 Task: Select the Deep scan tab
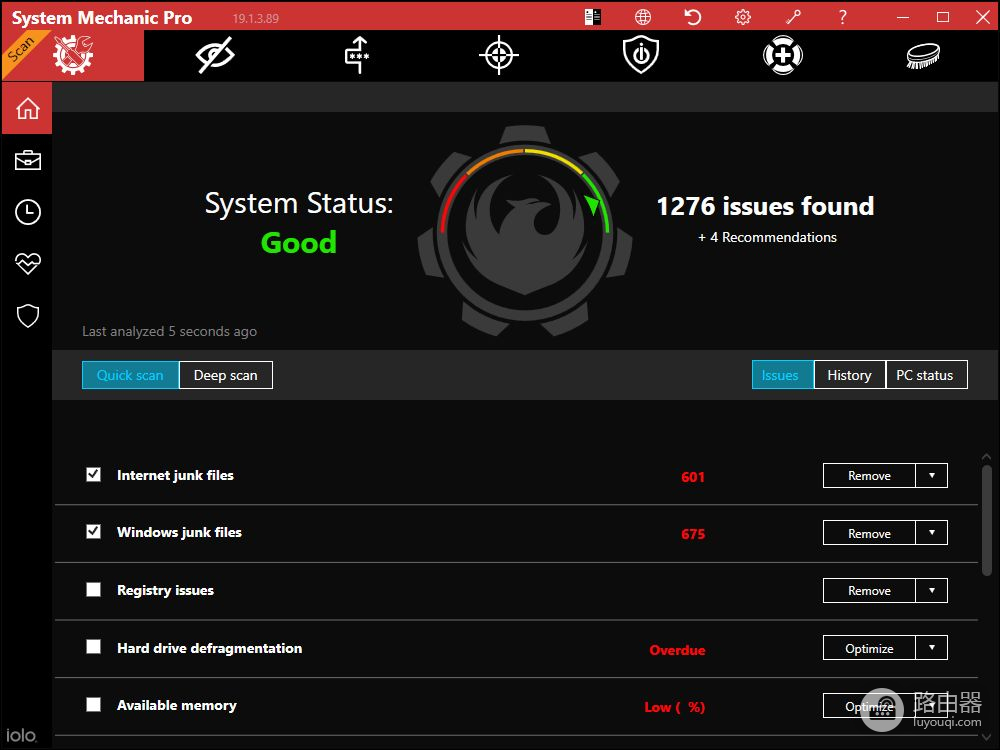coord(225,375)
